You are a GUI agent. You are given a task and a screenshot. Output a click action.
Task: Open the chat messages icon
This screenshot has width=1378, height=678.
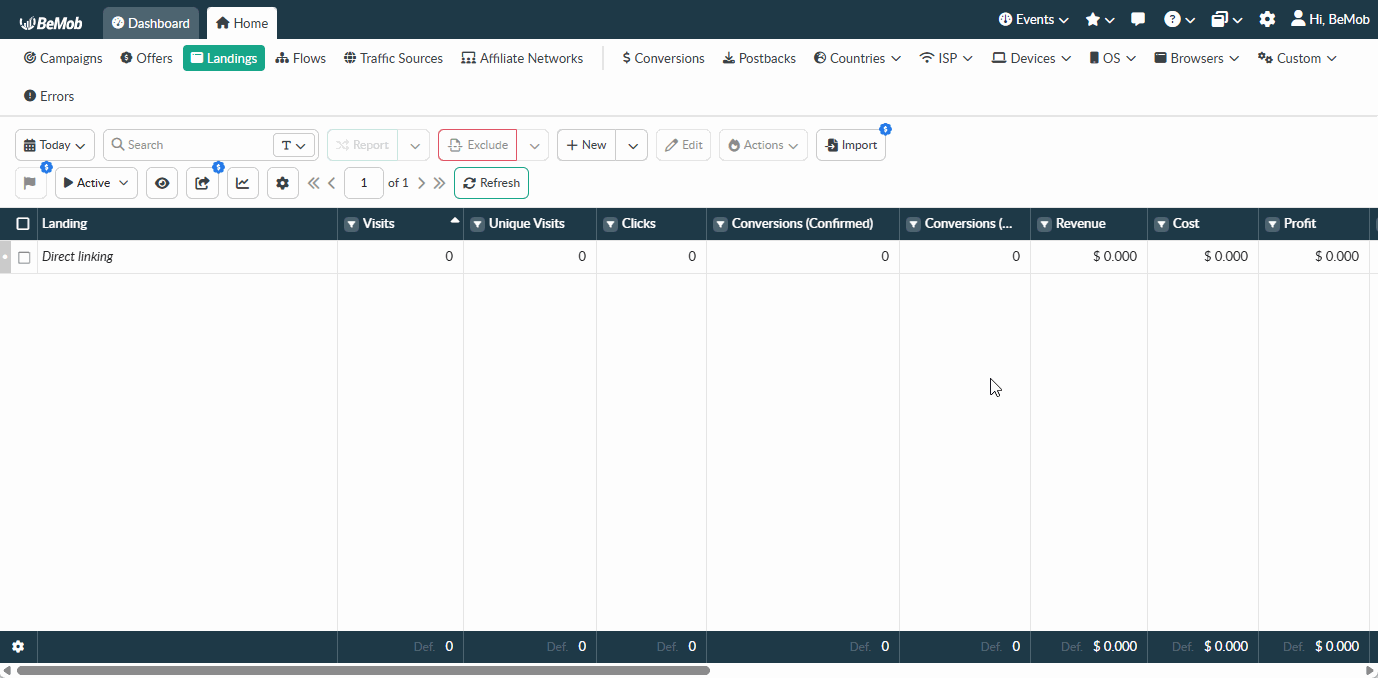1138,20
